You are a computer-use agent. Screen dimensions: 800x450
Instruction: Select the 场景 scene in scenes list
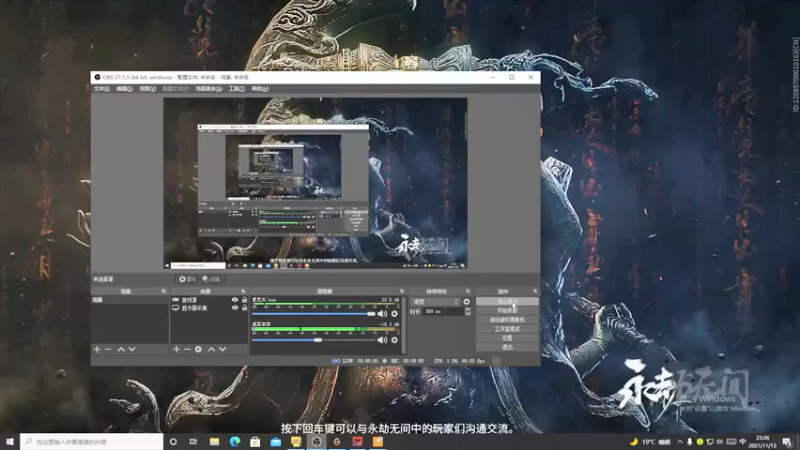(x=130, y=300)
